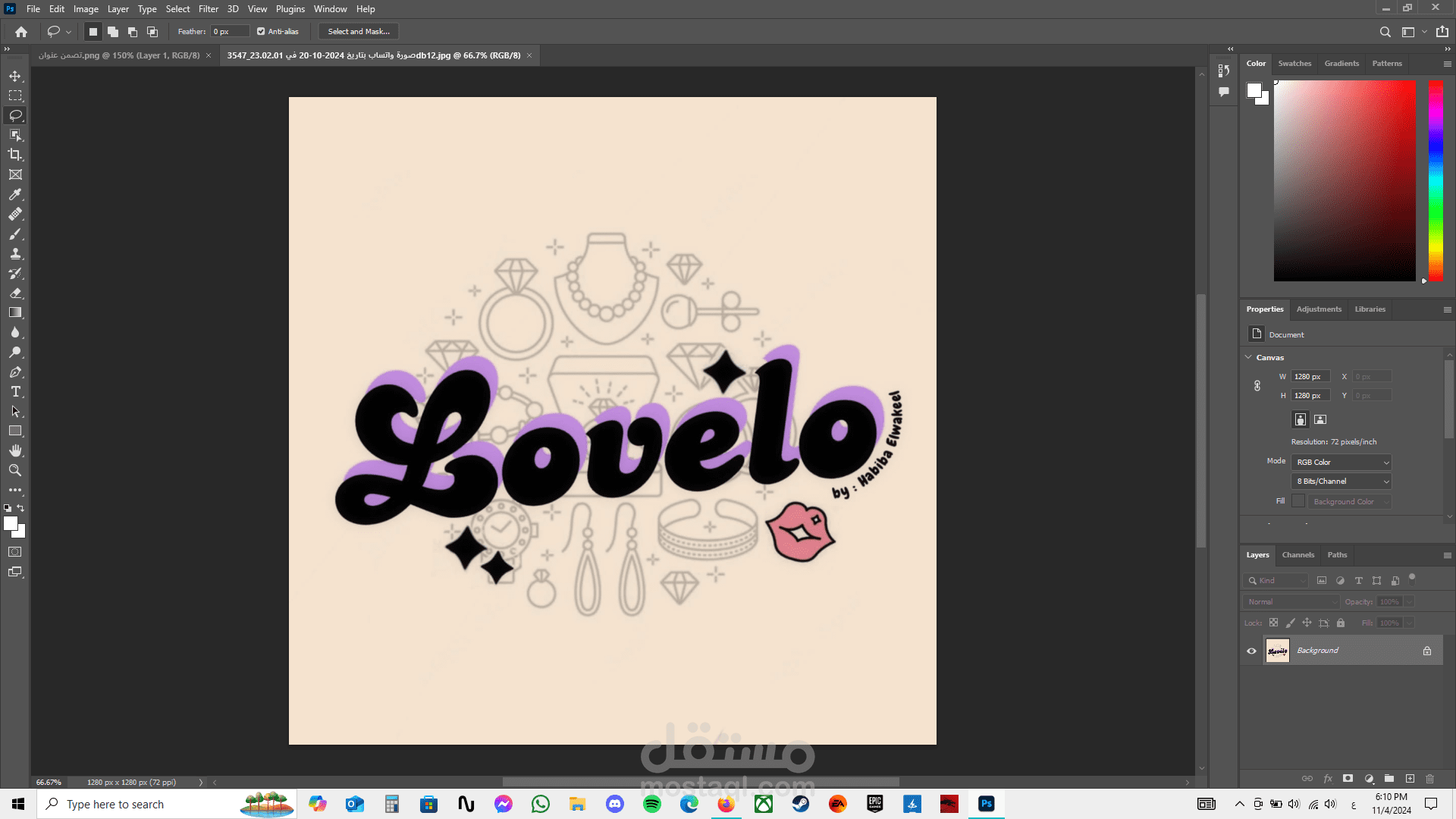Click the Delete layer trash icon
1456x819 pixels.
click(x=1429, y=779)
